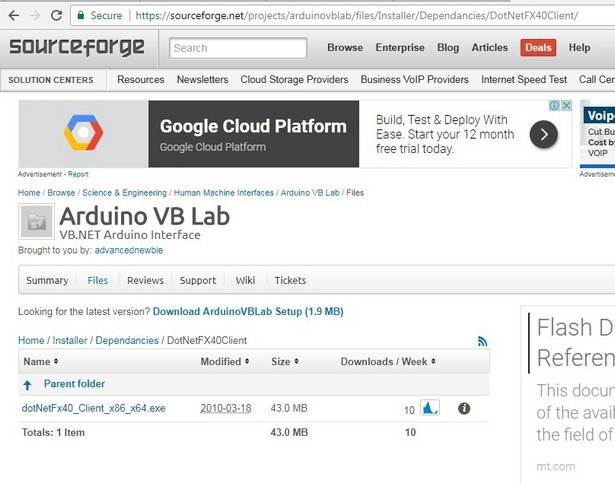Download ArduinoVBLab Setup (1.9 MB)
Screen dimensions: 615x484
[248, 311]
